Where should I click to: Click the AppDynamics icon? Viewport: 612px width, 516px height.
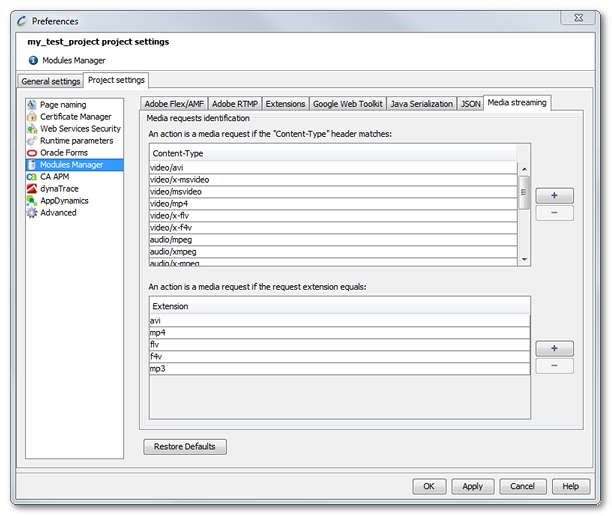point(32,201)
